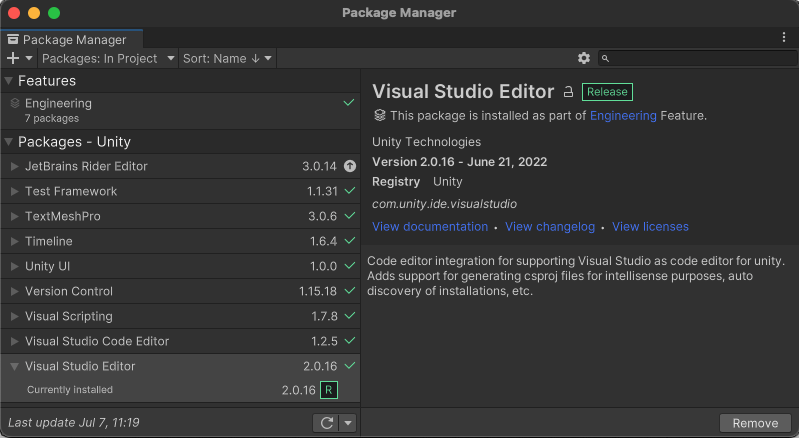Open the dropdown arrow next to refresh
This screenshot has width=799, height=438.
pyautogui.click(x=348, y=423)
